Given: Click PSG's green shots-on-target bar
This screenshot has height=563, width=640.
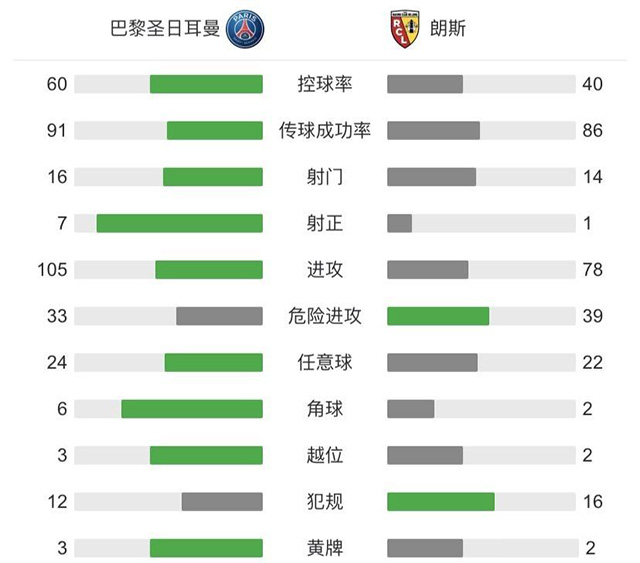Looking at the screenshot, I should 180,223.
